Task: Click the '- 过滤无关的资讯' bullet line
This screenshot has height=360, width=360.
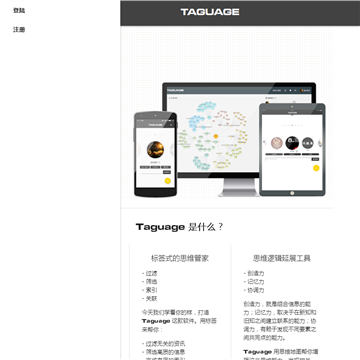Action: 163,344
